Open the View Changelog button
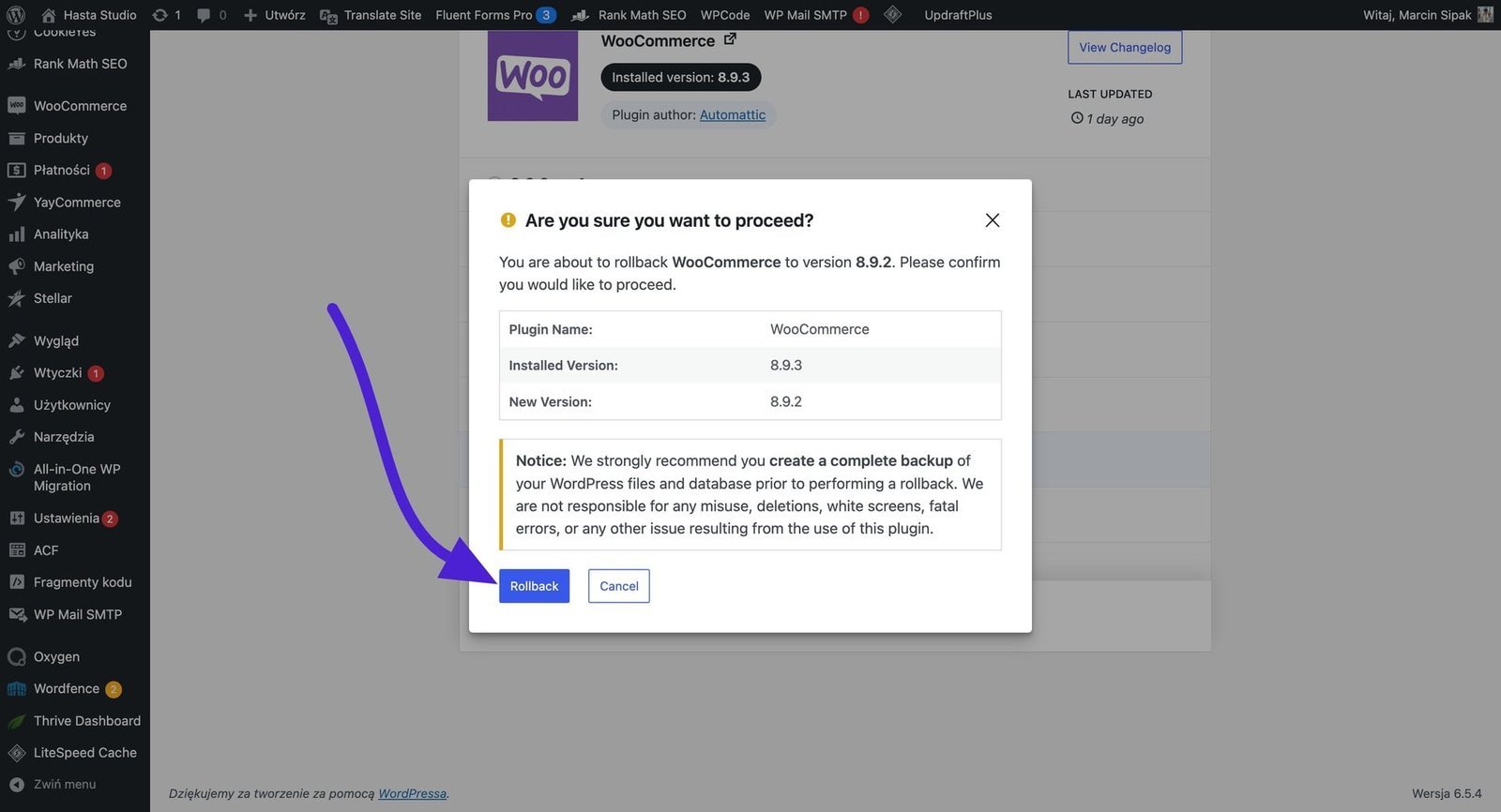The image size is (1501, 812). click(1124, 48)
